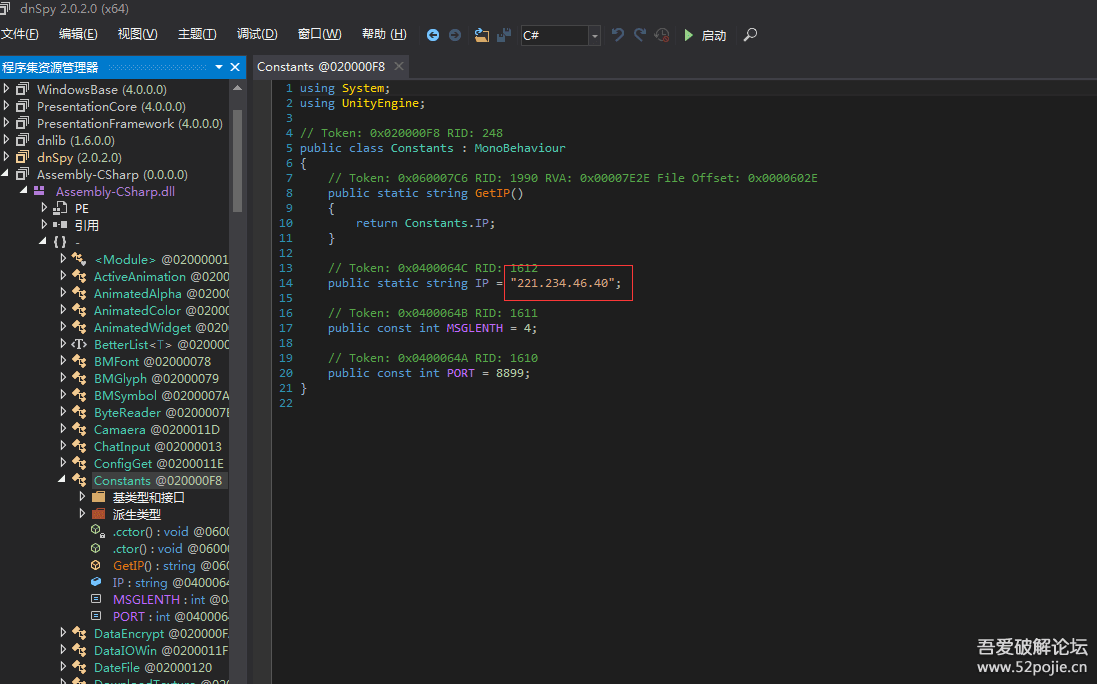This screenshot has height=684, width=1097.
Task: Click the Undo toolbar icon
Action: tap(618, 35)
